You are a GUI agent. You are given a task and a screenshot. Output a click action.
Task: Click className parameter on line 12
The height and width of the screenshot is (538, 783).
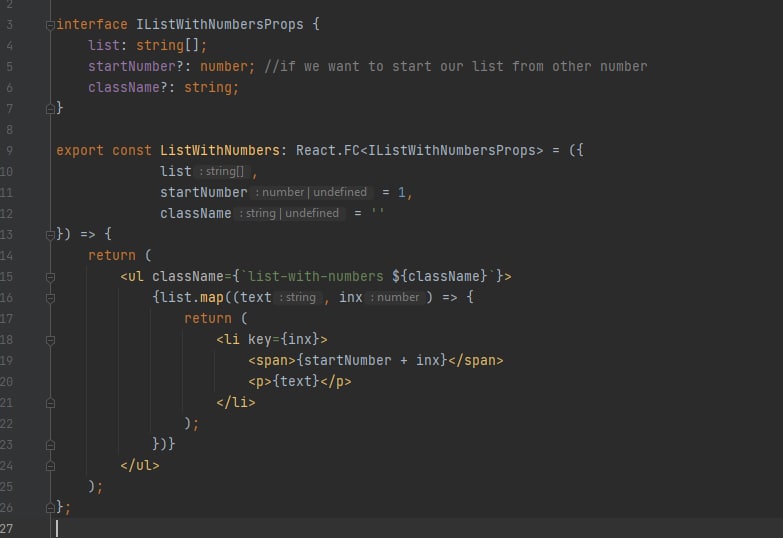(x=196, y=213)
